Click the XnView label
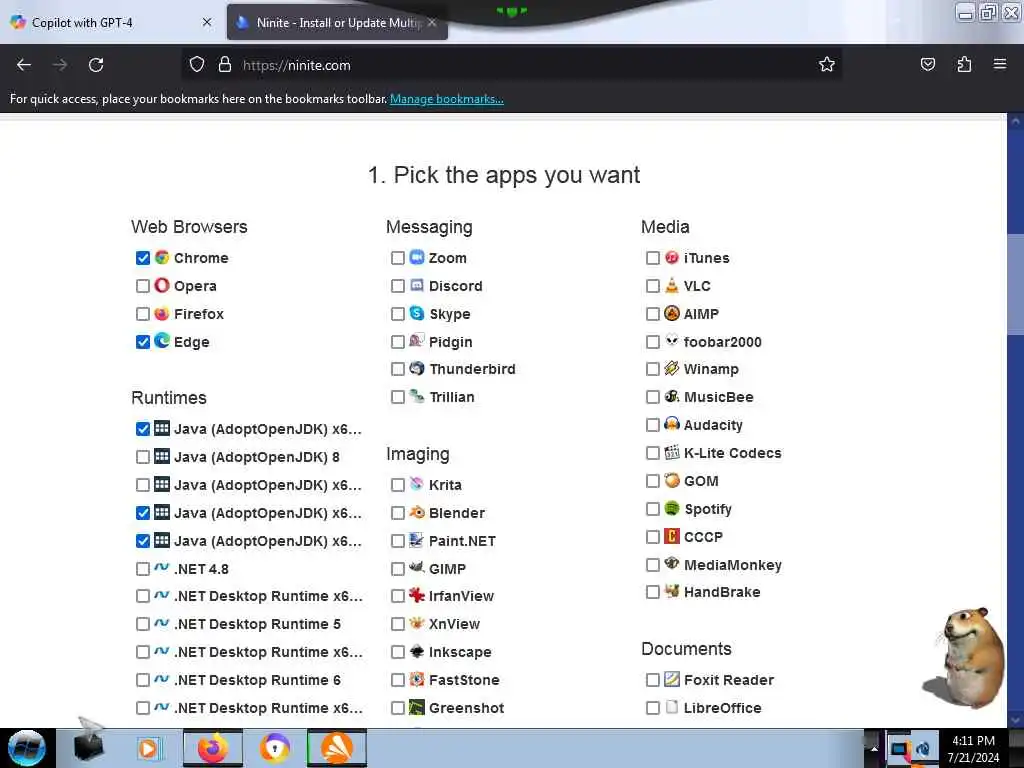The width and height of the screenshot is (1024, 768). coord(455,624)
